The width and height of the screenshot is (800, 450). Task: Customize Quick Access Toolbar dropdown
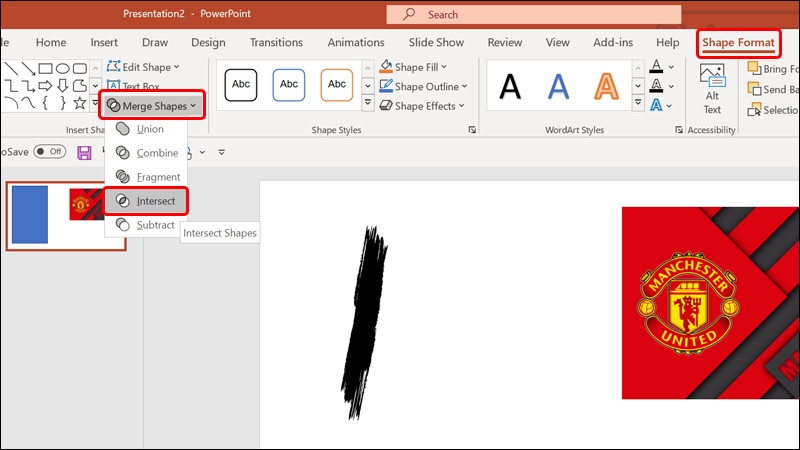221,152
